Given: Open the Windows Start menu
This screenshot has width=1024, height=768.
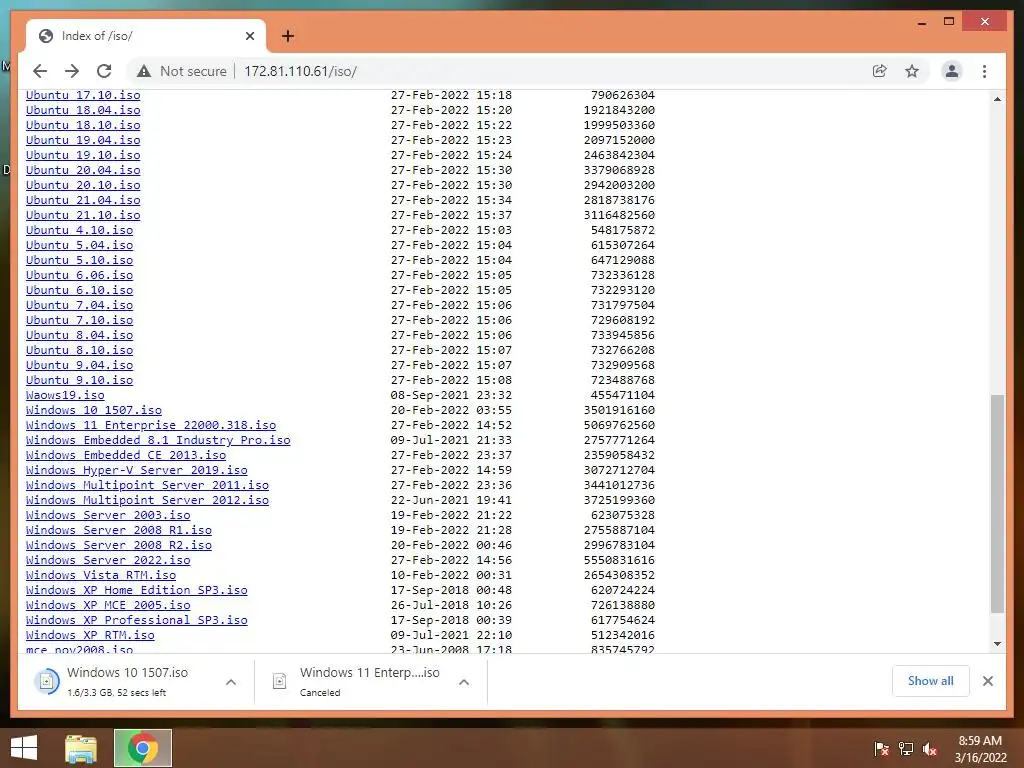Looking at the screenshot, I should click(24, 748).
